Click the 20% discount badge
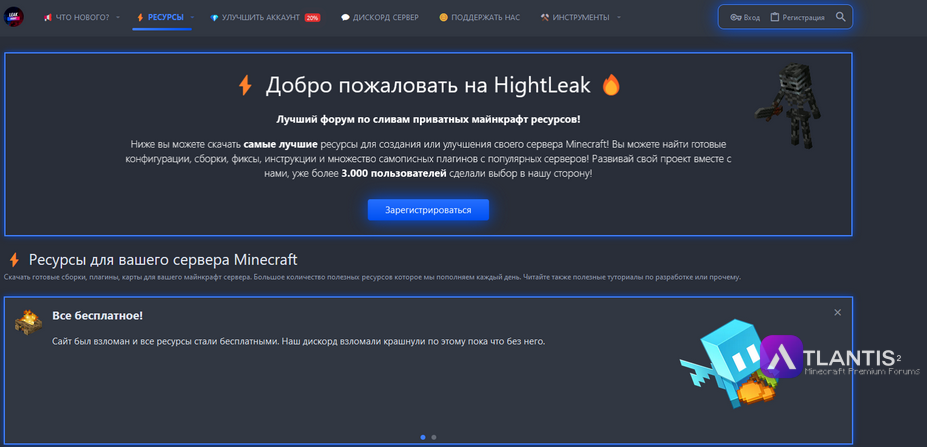927x447 pixels. (x=312, y=18)
